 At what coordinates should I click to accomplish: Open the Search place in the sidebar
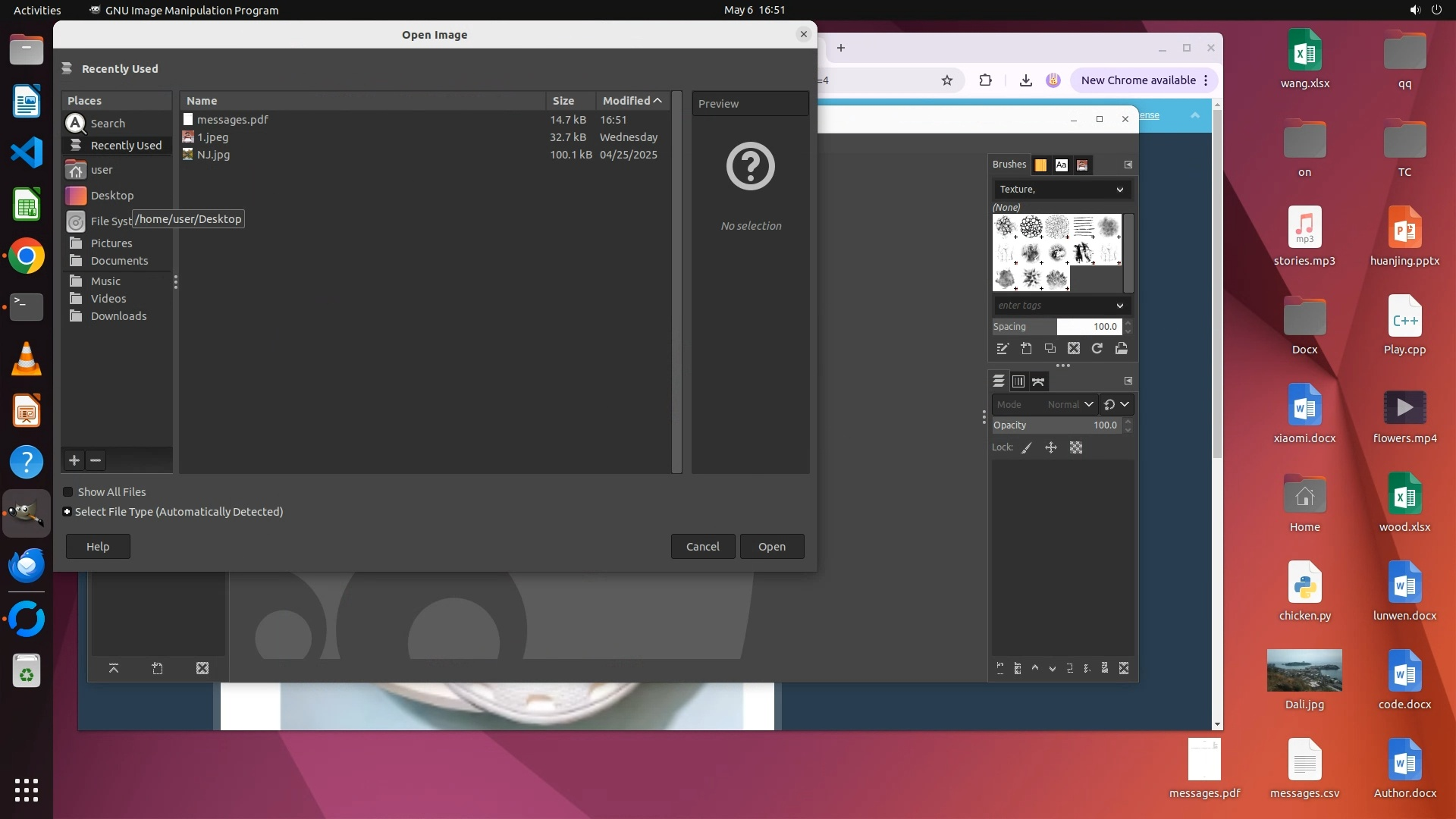point(108,124)
